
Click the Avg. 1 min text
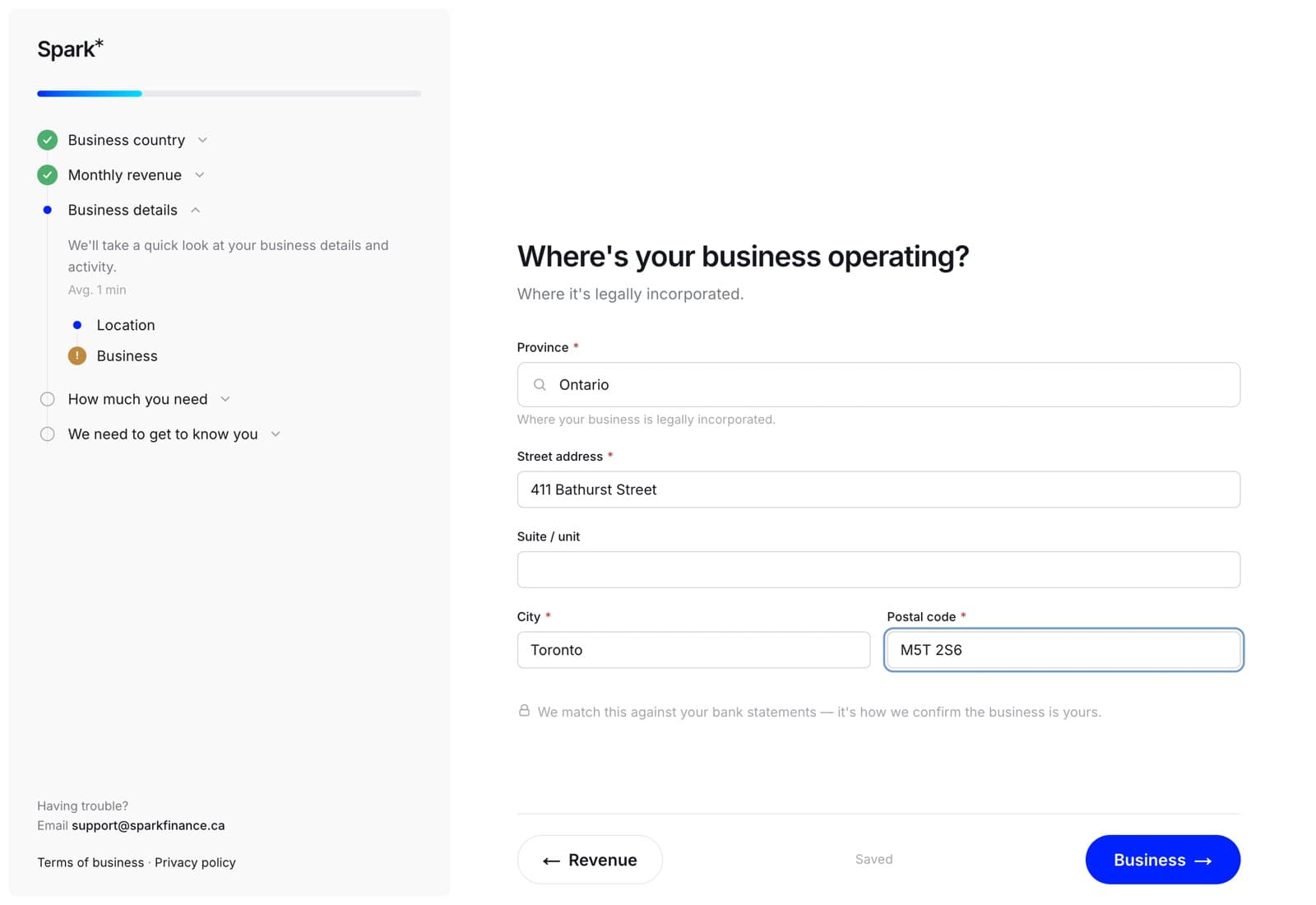click(97, 290)
